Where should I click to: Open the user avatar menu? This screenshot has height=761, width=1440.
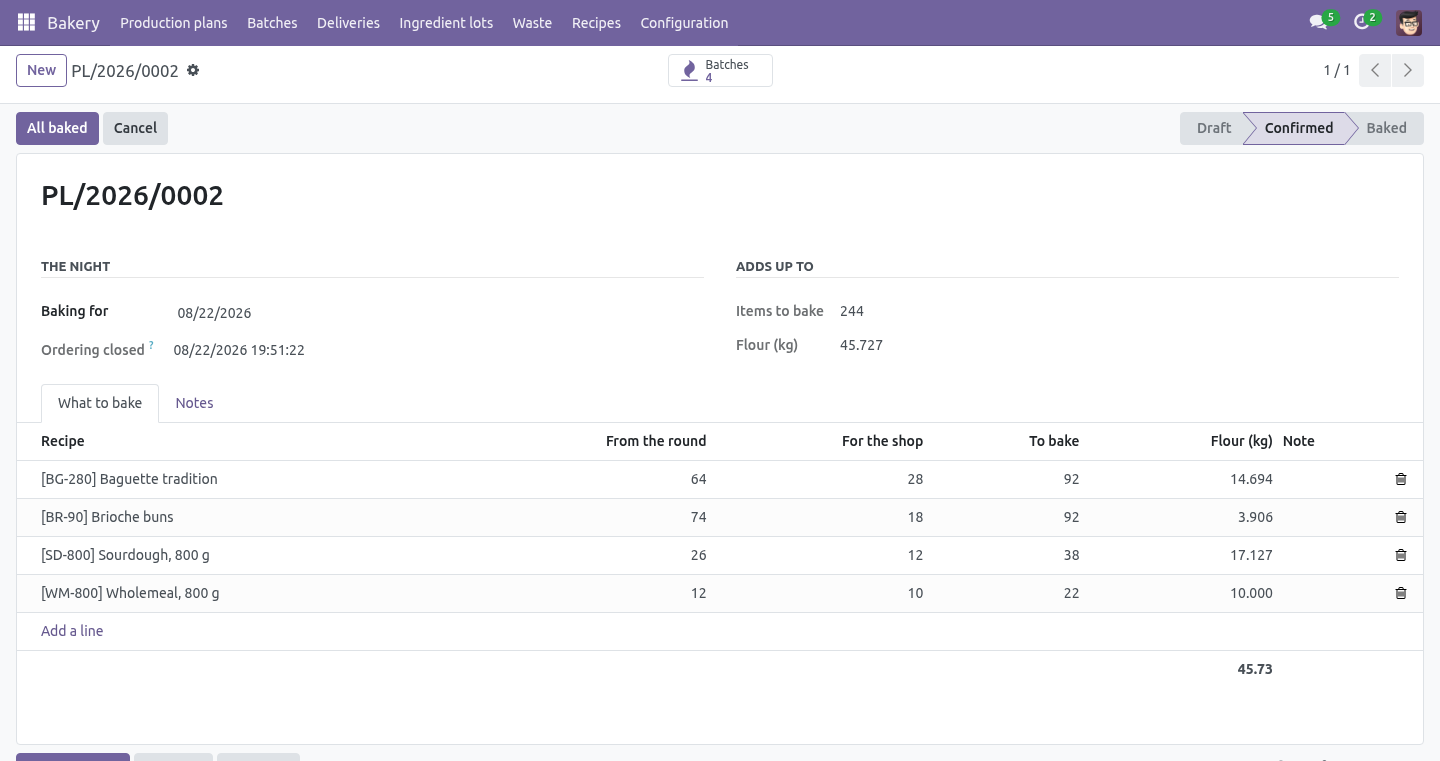pos(1409,22)
